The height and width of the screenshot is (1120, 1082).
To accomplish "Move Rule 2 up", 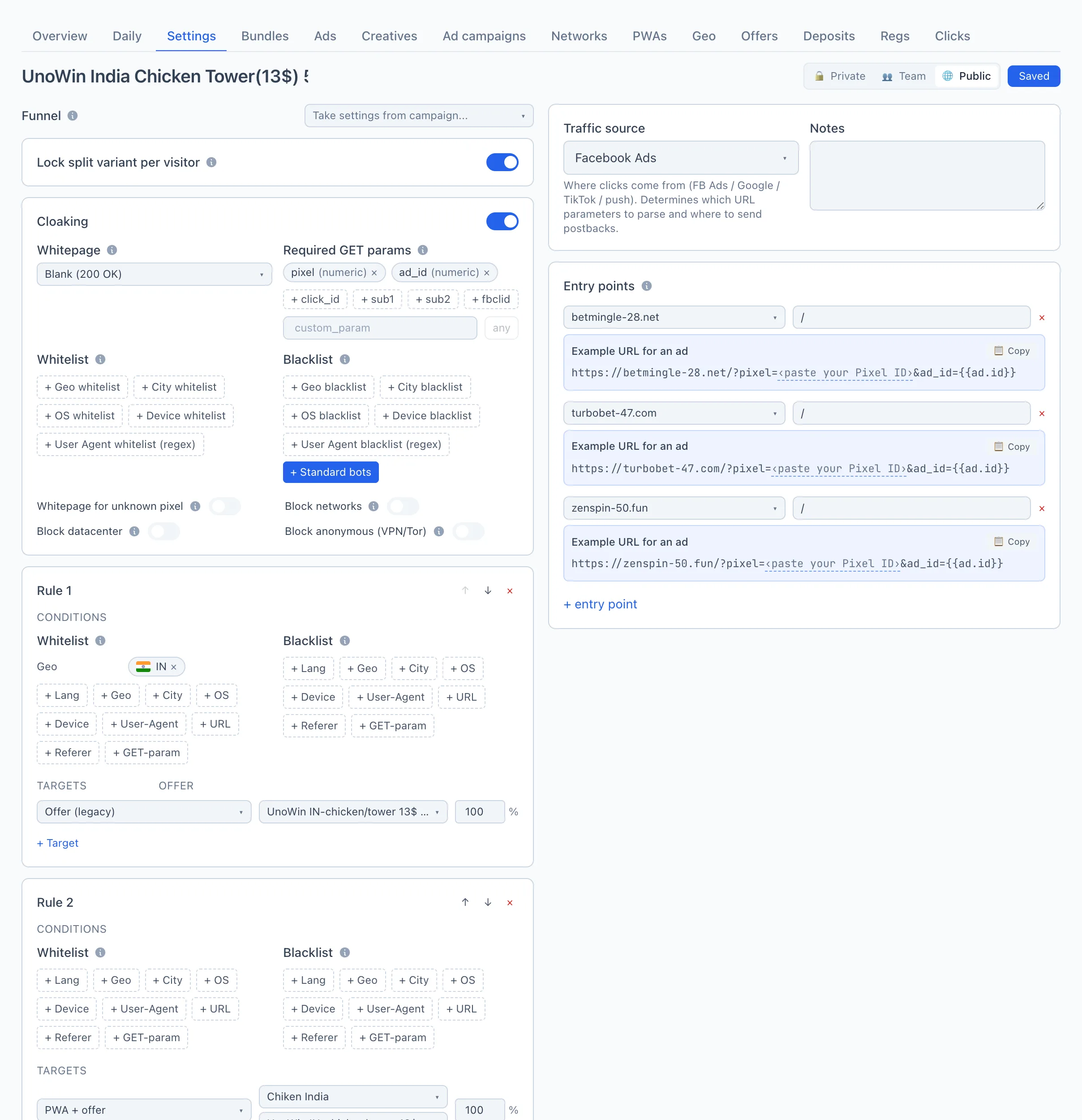I will [x=466, y=902].
